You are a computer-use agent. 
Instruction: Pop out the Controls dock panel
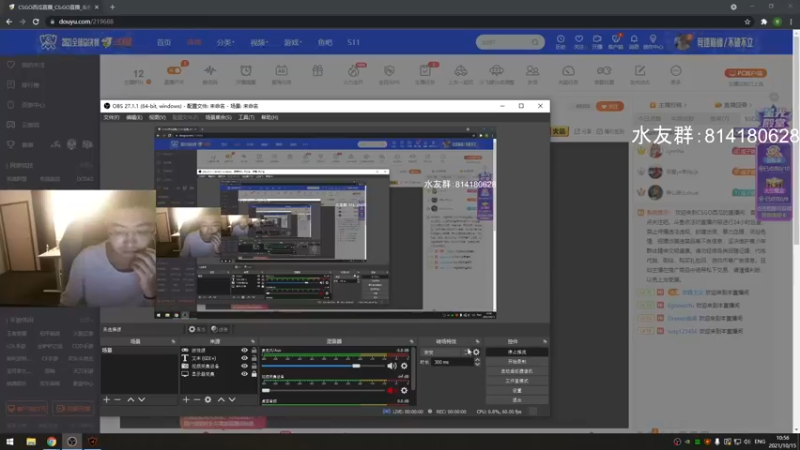[x=545, y=341]
